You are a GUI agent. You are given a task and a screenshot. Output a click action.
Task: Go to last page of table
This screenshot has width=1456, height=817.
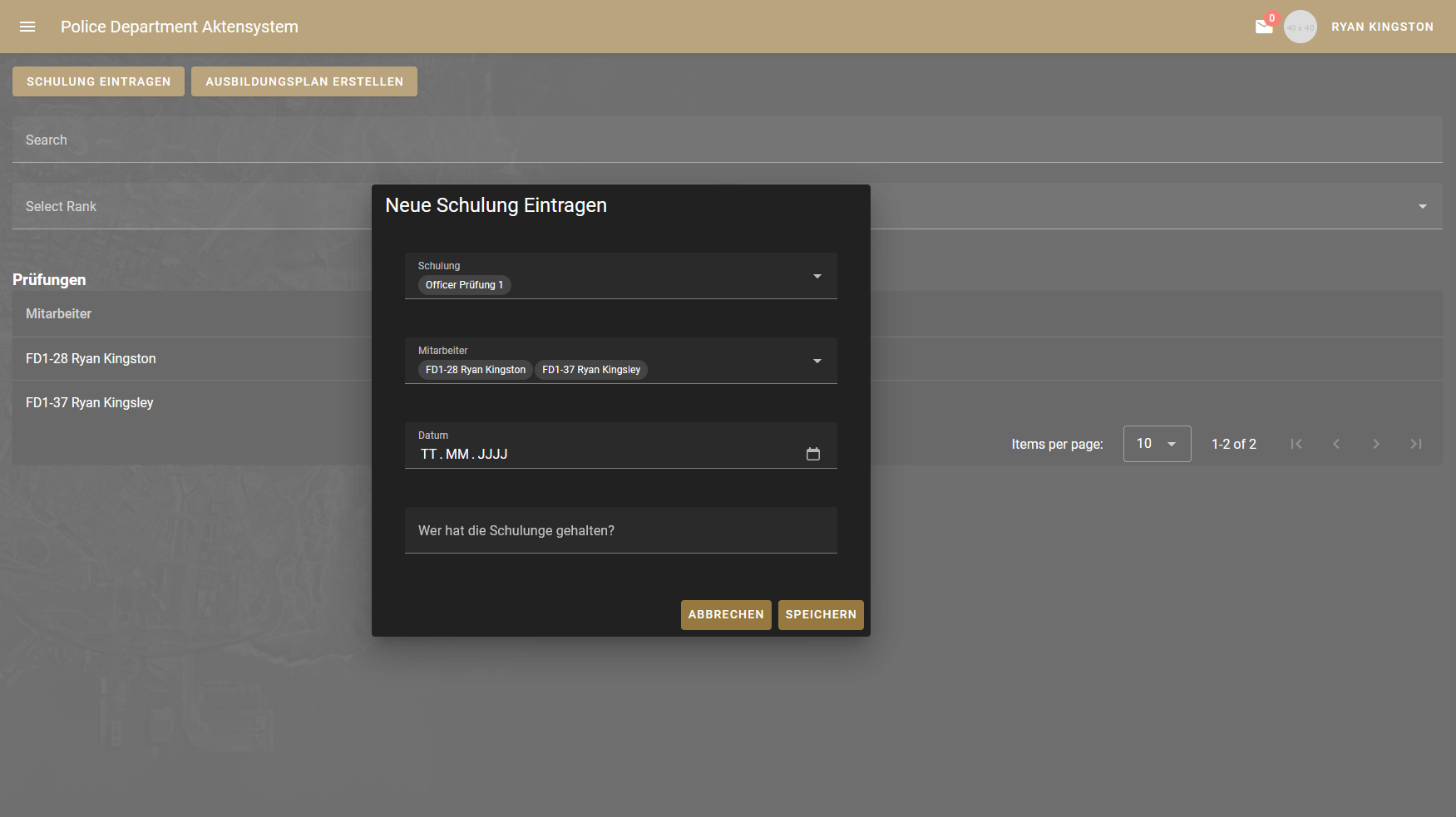1416,444
